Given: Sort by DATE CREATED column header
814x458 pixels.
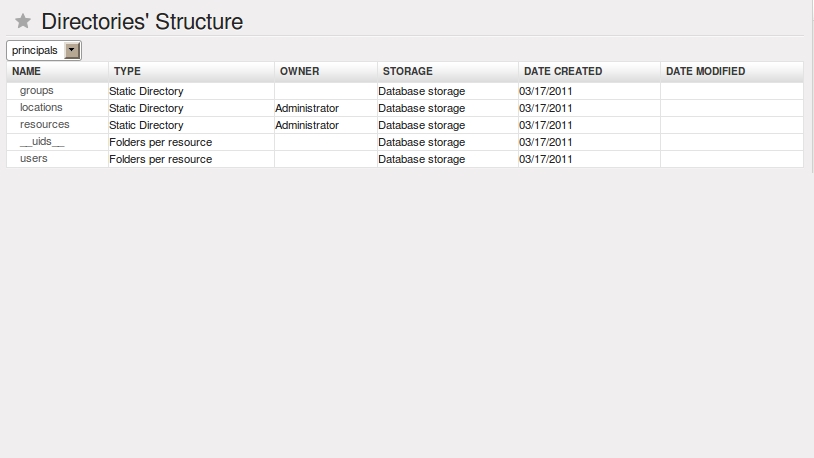Looking at the screenshot, I should click(x=563, y=72).
